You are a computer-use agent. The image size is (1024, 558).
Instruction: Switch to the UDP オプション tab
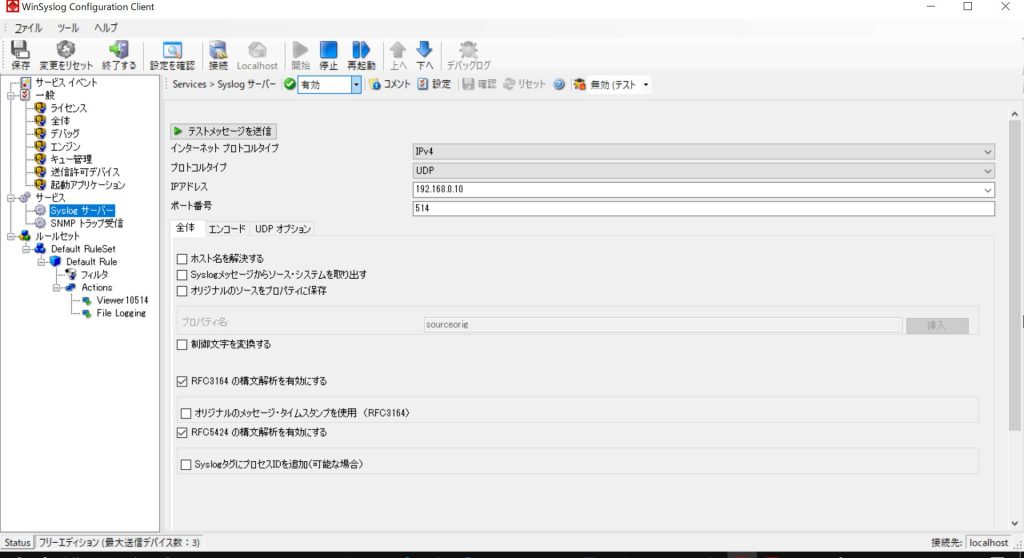tap(283, 229)
